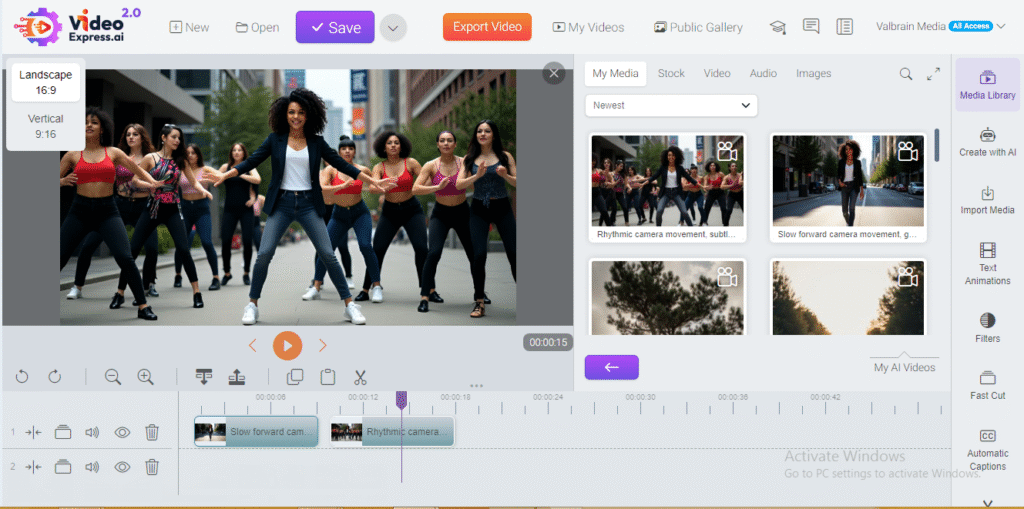The image size is (1024, 509).
Task: Click the paste clipboard icon
Action: click(328, 377)
